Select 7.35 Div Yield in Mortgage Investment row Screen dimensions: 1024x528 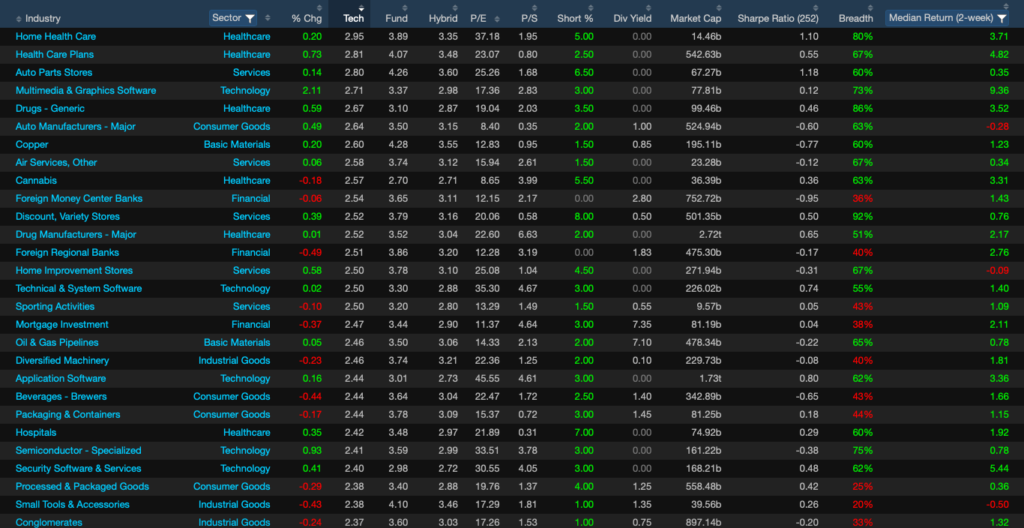(643, 324)
